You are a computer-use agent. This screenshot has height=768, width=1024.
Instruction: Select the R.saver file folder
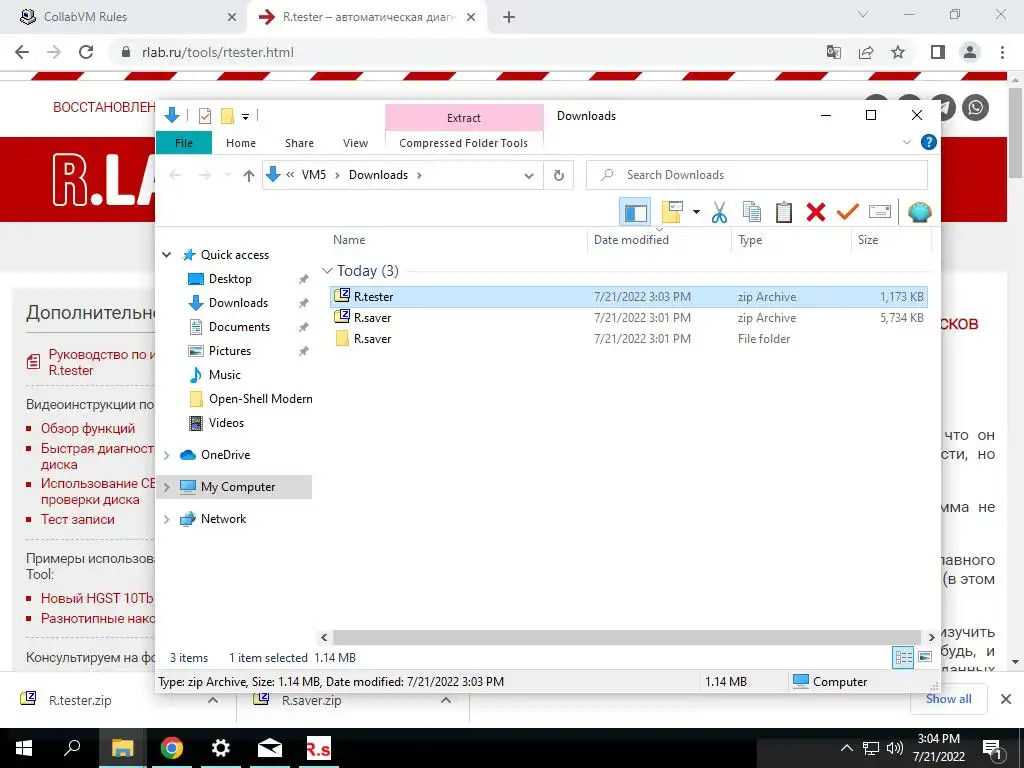628,339
